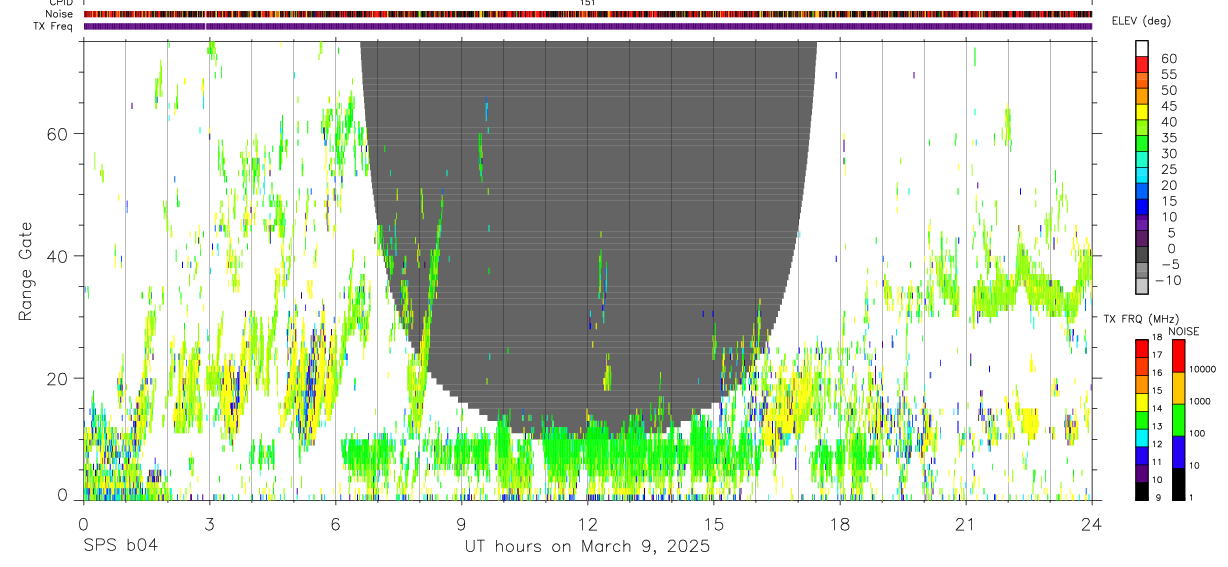Select the 'SPS b04' station label
1228x567 pixels.
coord(120,546)
